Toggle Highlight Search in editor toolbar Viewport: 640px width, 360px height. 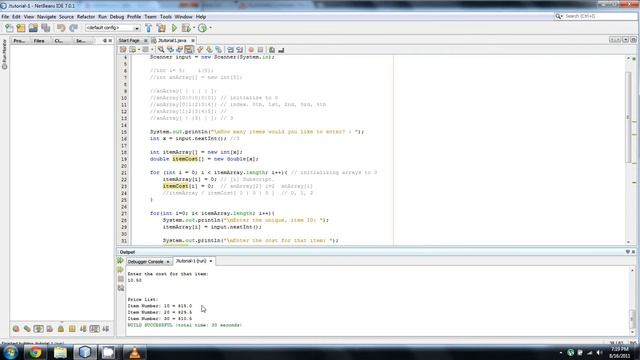pyautogui.click(x=189, y=50)
